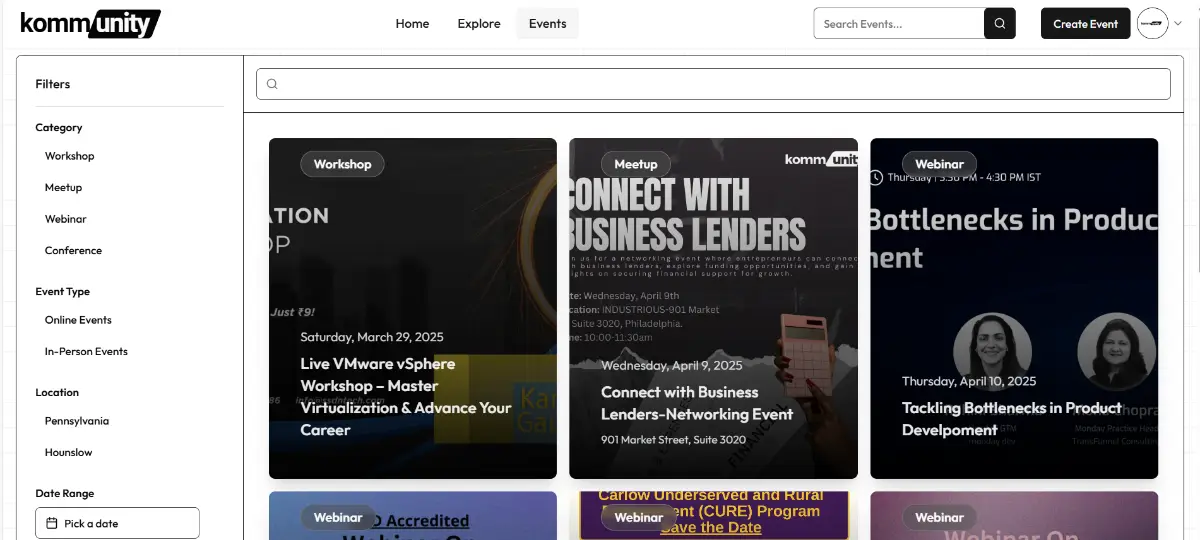Image resolution: width=1200 pixels, height=540 pixels.
Task: Click the Thursday, April 10, 2025 date text
Action: [x=969, y=381]
